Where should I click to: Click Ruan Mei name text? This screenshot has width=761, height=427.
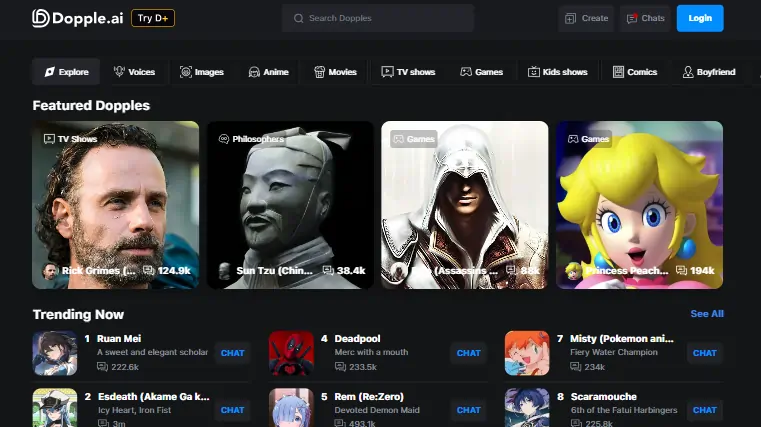119,339
